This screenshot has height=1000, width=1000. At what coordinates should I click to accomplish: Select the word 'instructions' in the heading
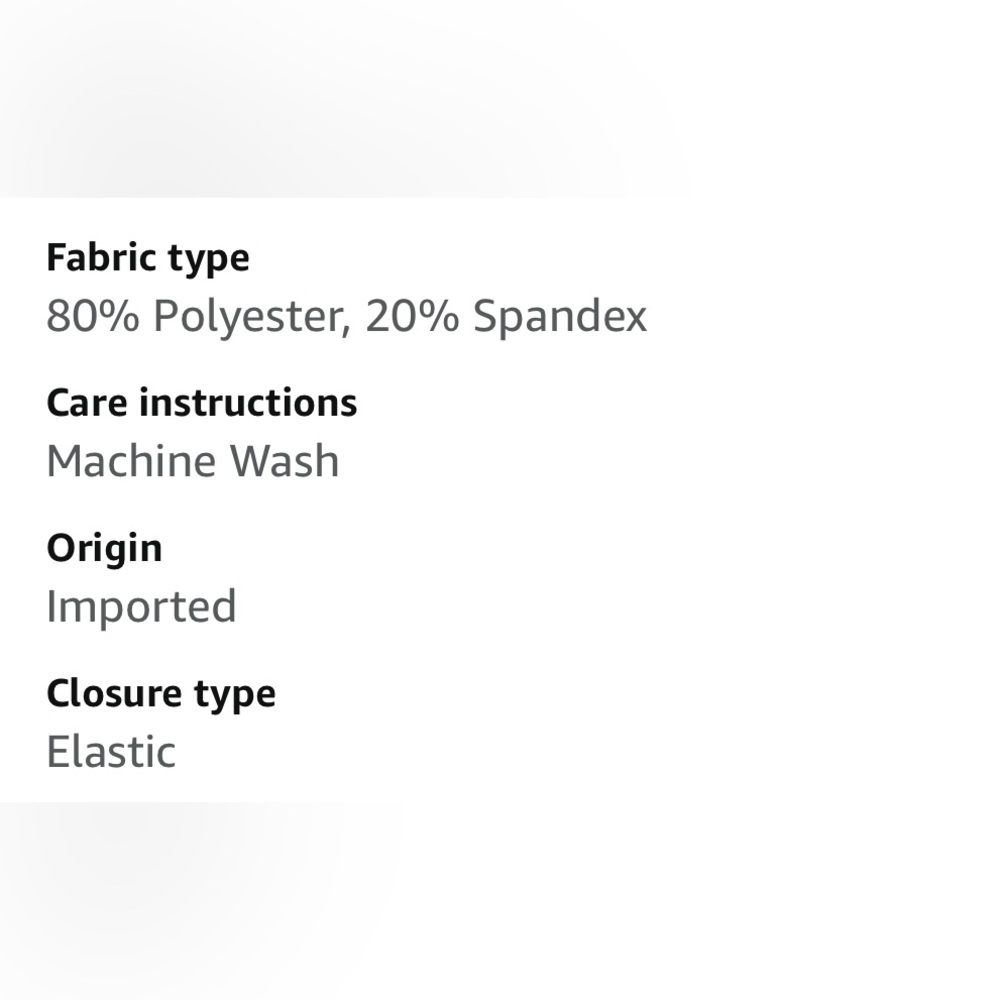tap(248, 402)
